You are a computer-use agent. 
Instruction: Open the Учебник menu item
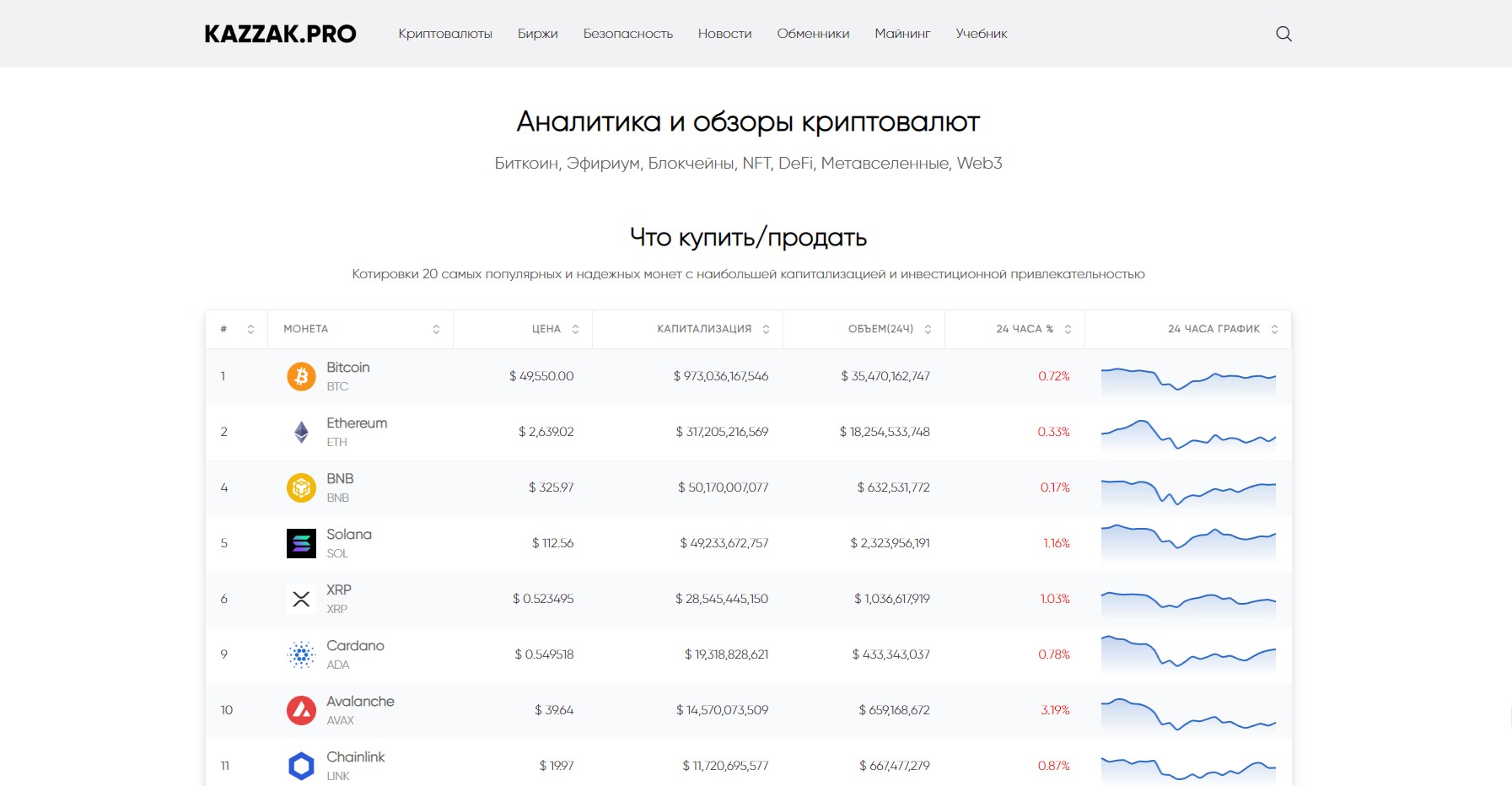(982, 34)
